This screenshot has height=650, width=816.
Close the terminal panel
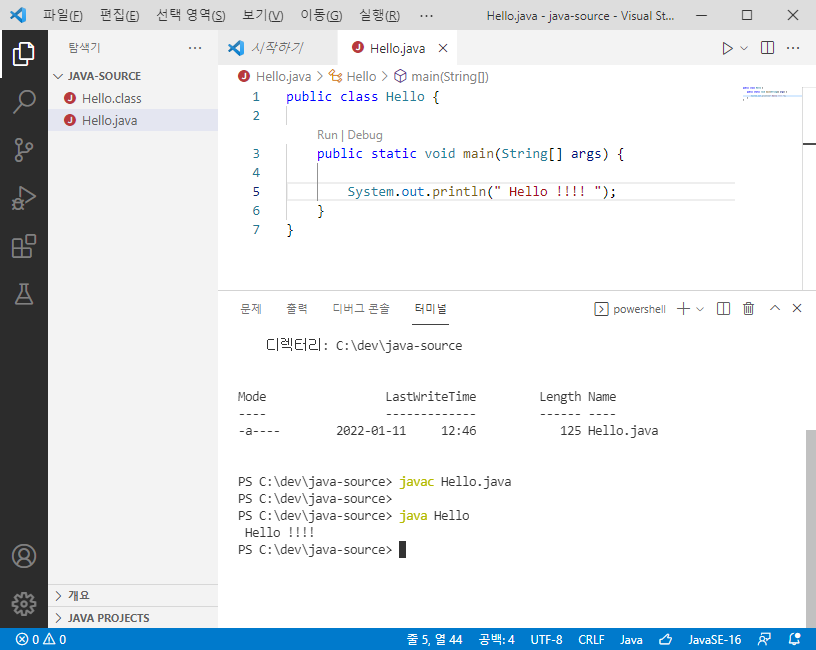(x=797, y=308)
